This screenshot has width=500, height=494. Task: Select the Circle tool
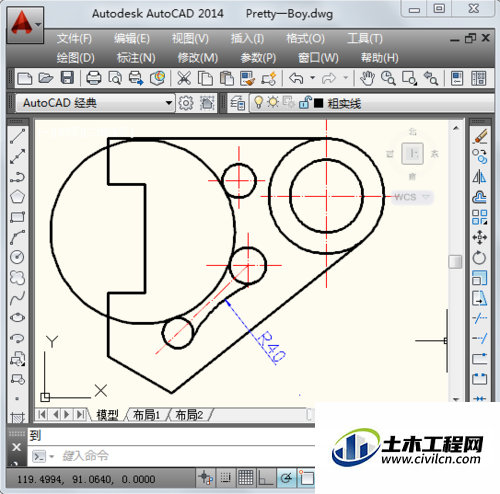(x=17, y=257)
